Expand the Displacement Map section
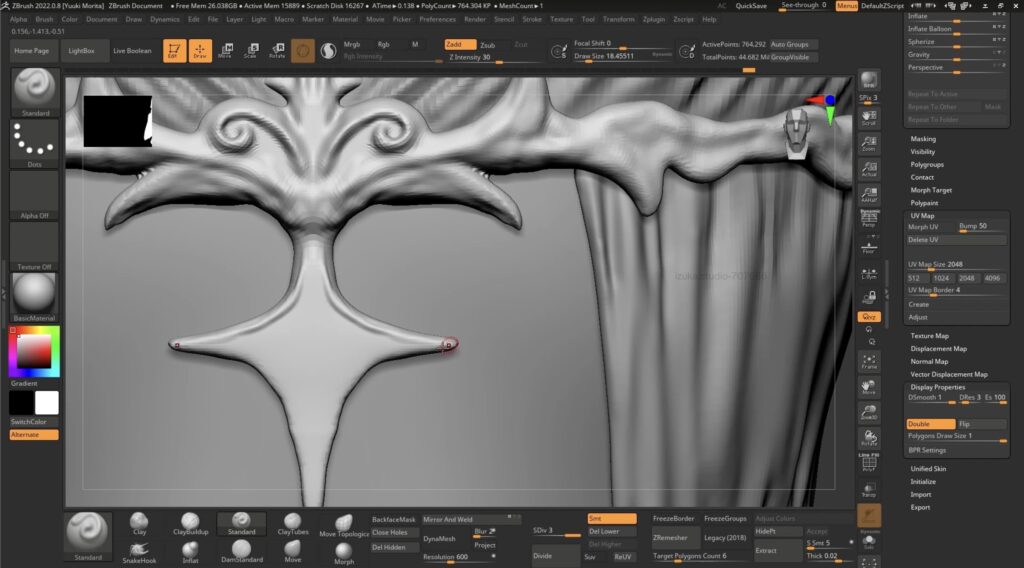The width and height of the screenshot is (1024, 568). [938, 349]
